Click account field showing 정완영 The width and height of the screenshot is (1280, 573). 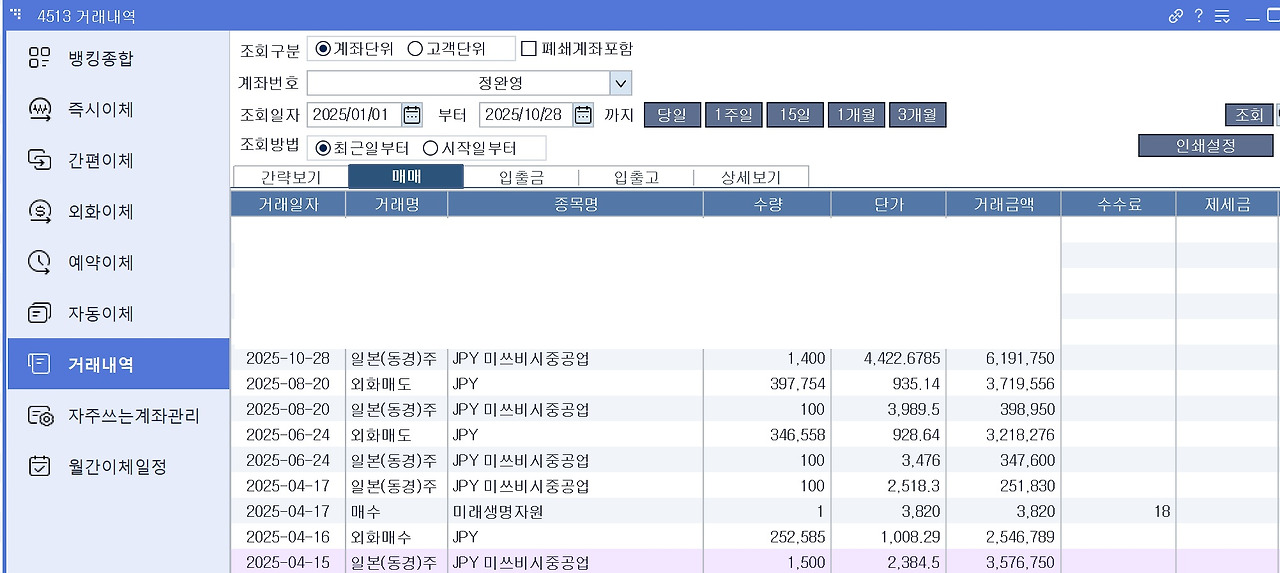(x=459, y=82)
